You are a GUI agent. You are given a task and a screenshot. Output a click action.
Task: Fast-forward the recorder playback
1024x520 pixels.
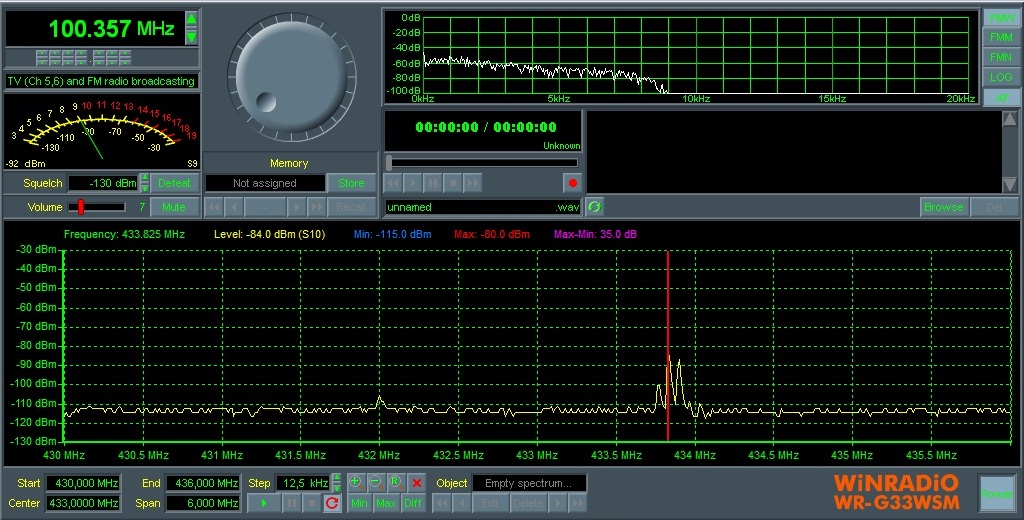click(x=472, y=183)
